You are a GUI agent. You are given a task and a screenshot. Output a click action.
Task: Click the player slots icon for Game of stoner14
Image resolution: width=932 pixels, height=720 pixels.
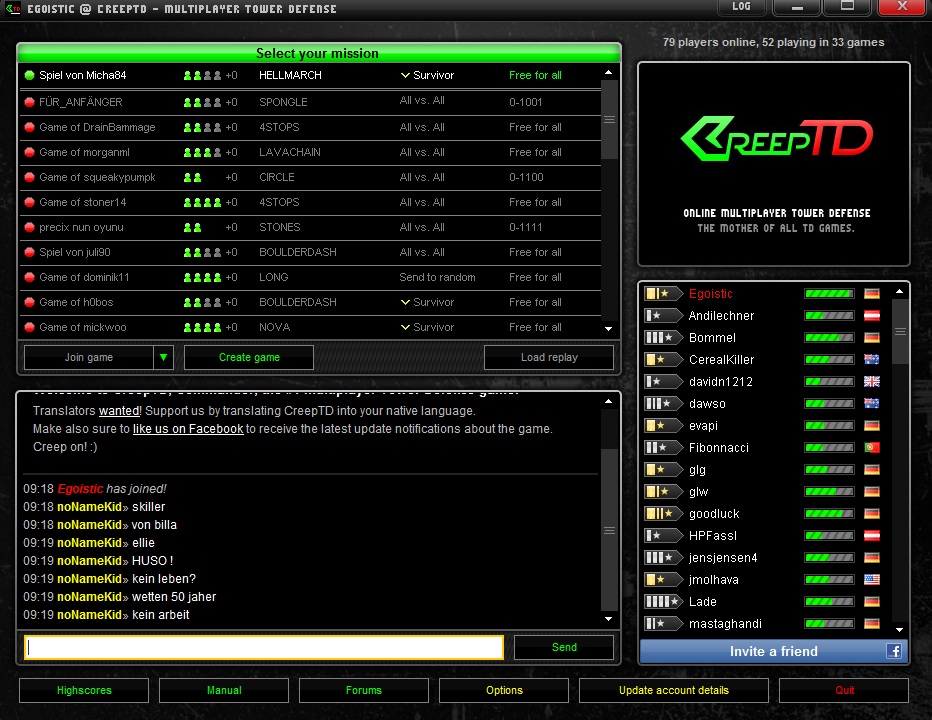[203, 203]
